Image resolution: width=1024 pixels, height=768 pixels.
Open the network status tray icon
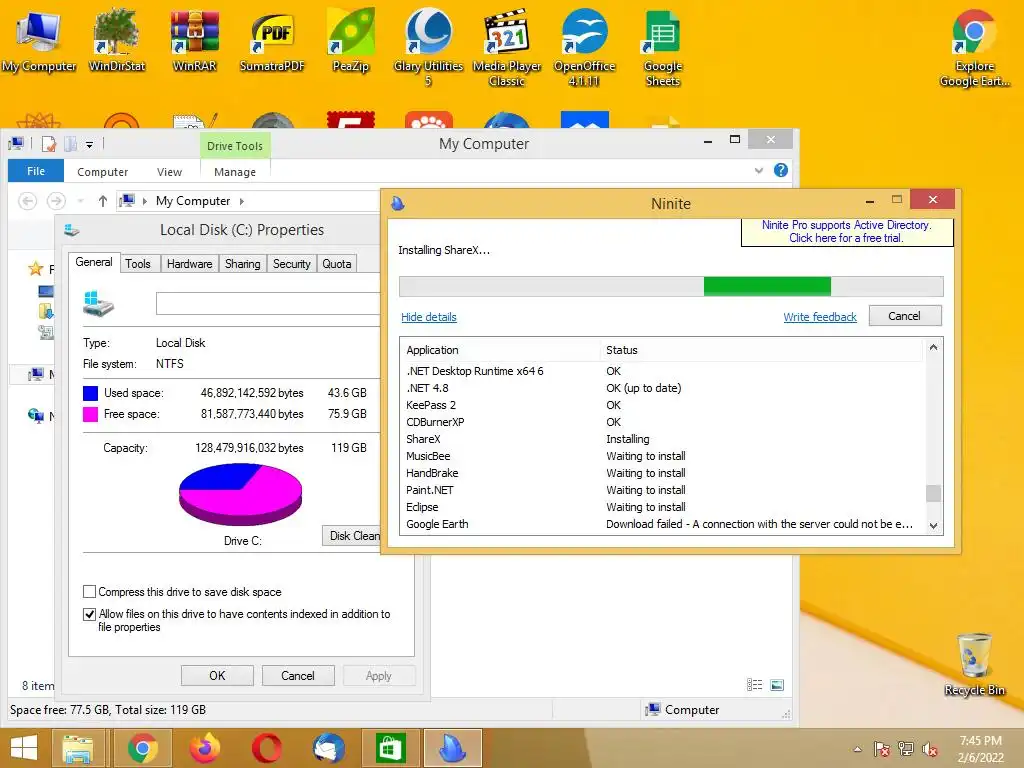click(x=906, y=749)
